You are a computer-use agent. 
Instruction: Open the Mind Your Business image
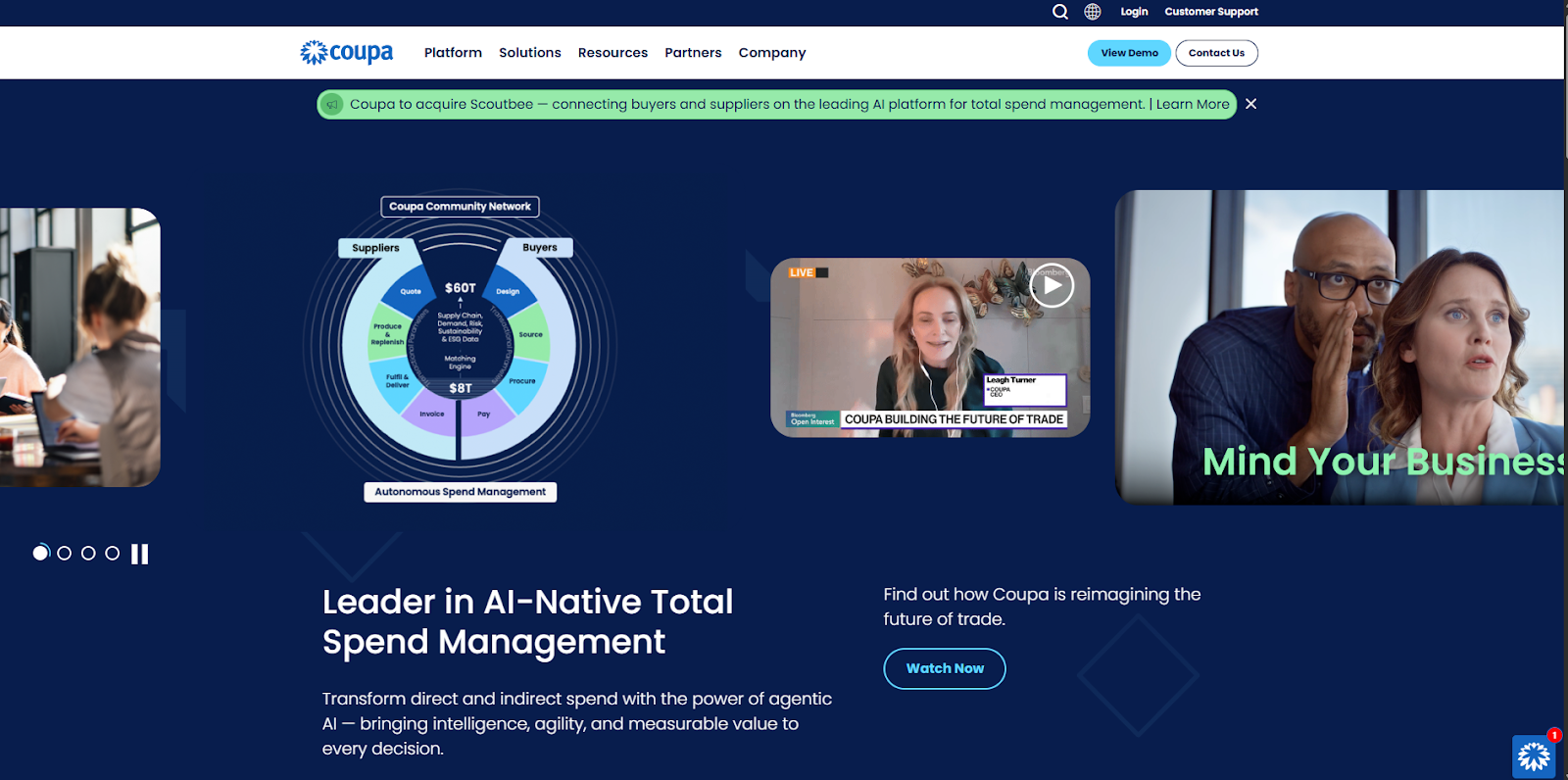(1340, 347)
